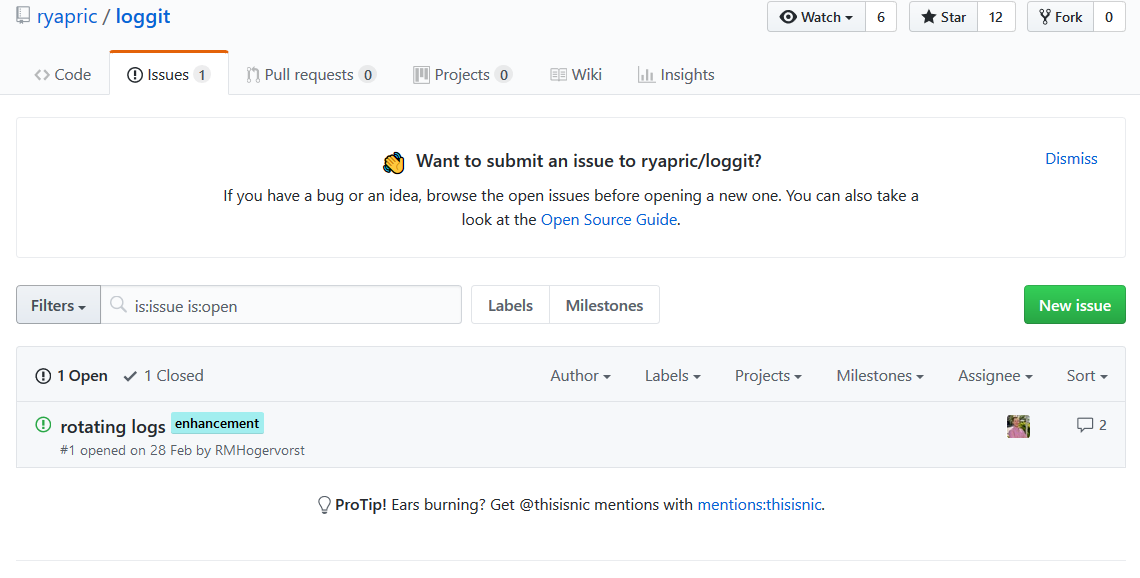Click the comment bubble icon on rotating logs

click(1084, 425)
